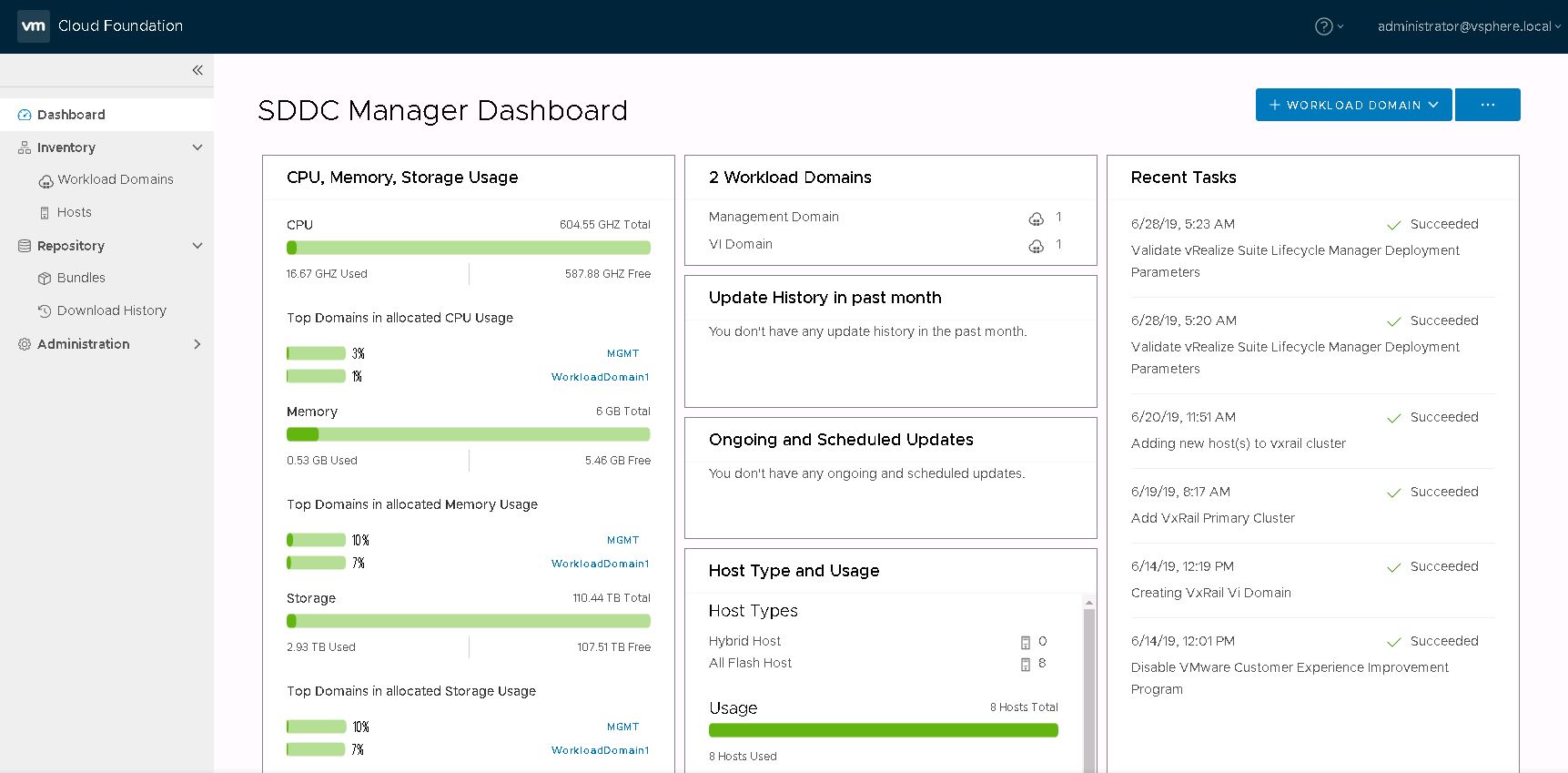Collapse the Inventory section chevron
Screen dimensions: 1568x773
coord(197,147)
